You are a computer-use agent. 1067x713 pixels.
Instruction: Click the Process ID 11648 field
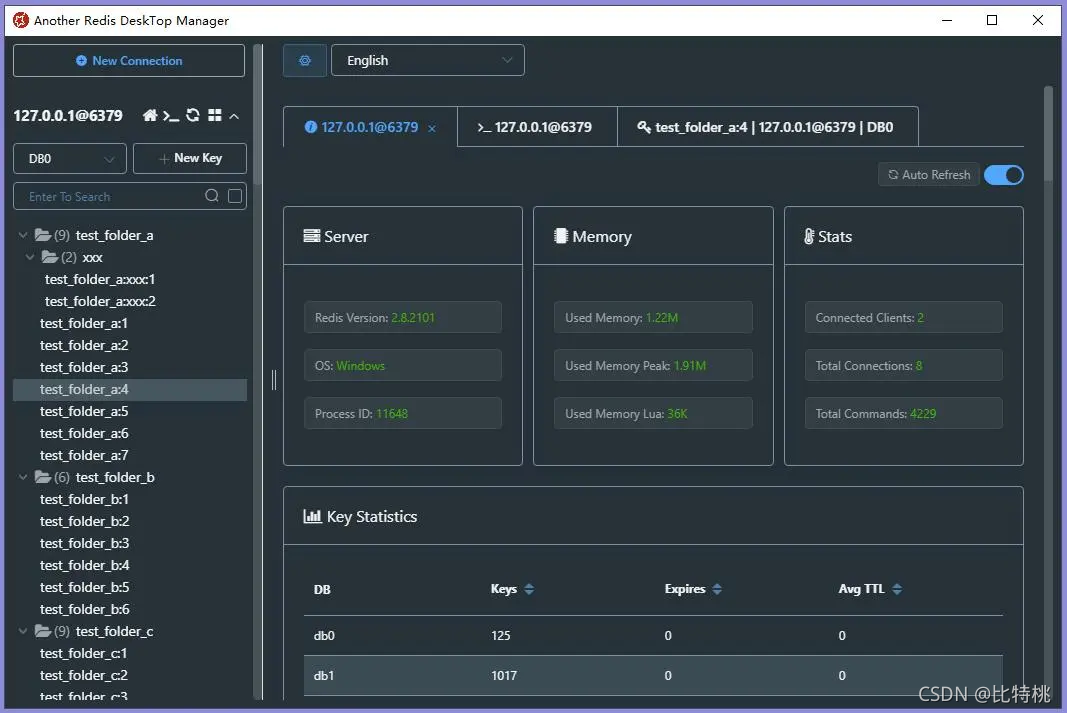[x=403, y=414]
